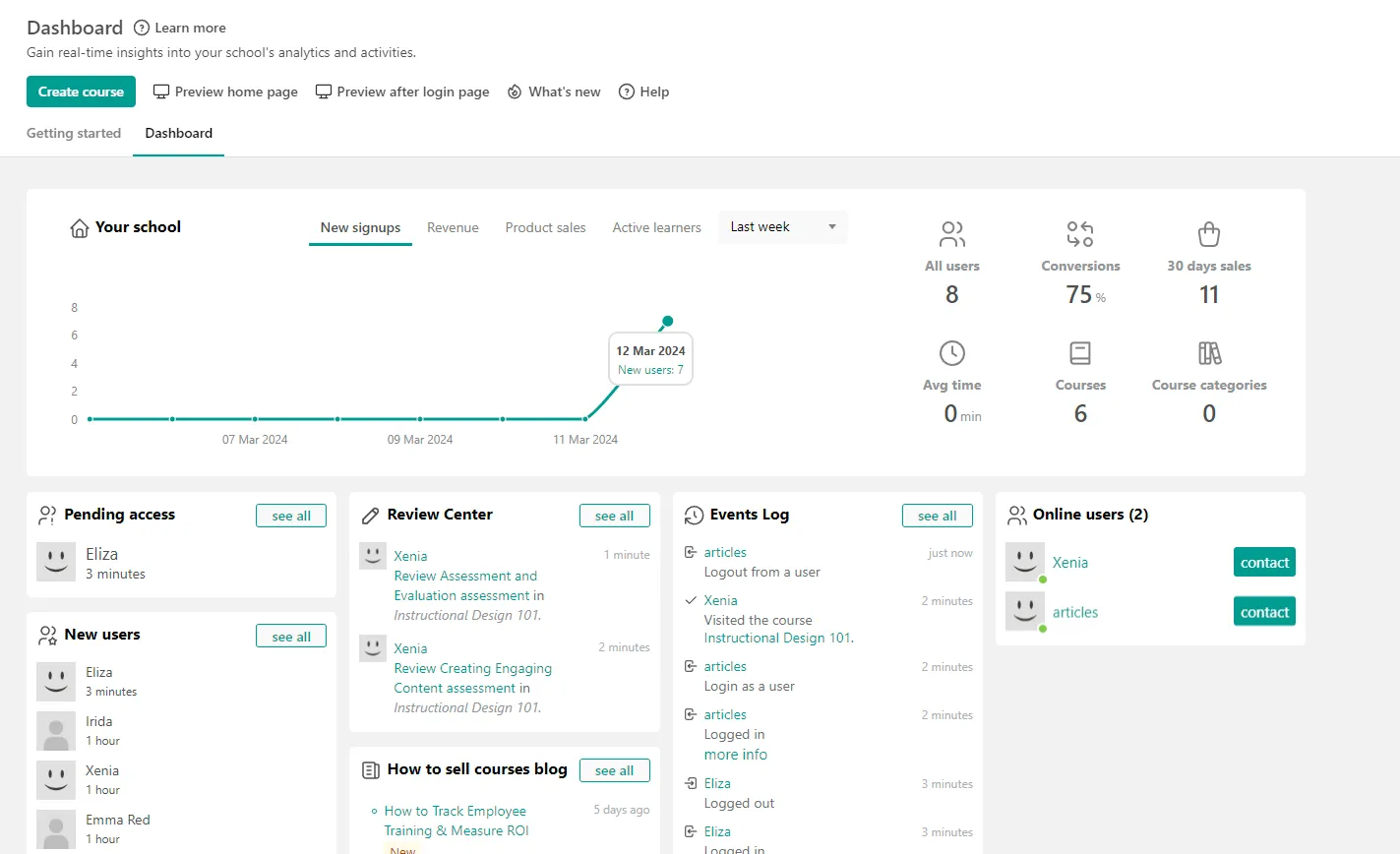Expand more info on the articles login event

click(x=735, y=754)
